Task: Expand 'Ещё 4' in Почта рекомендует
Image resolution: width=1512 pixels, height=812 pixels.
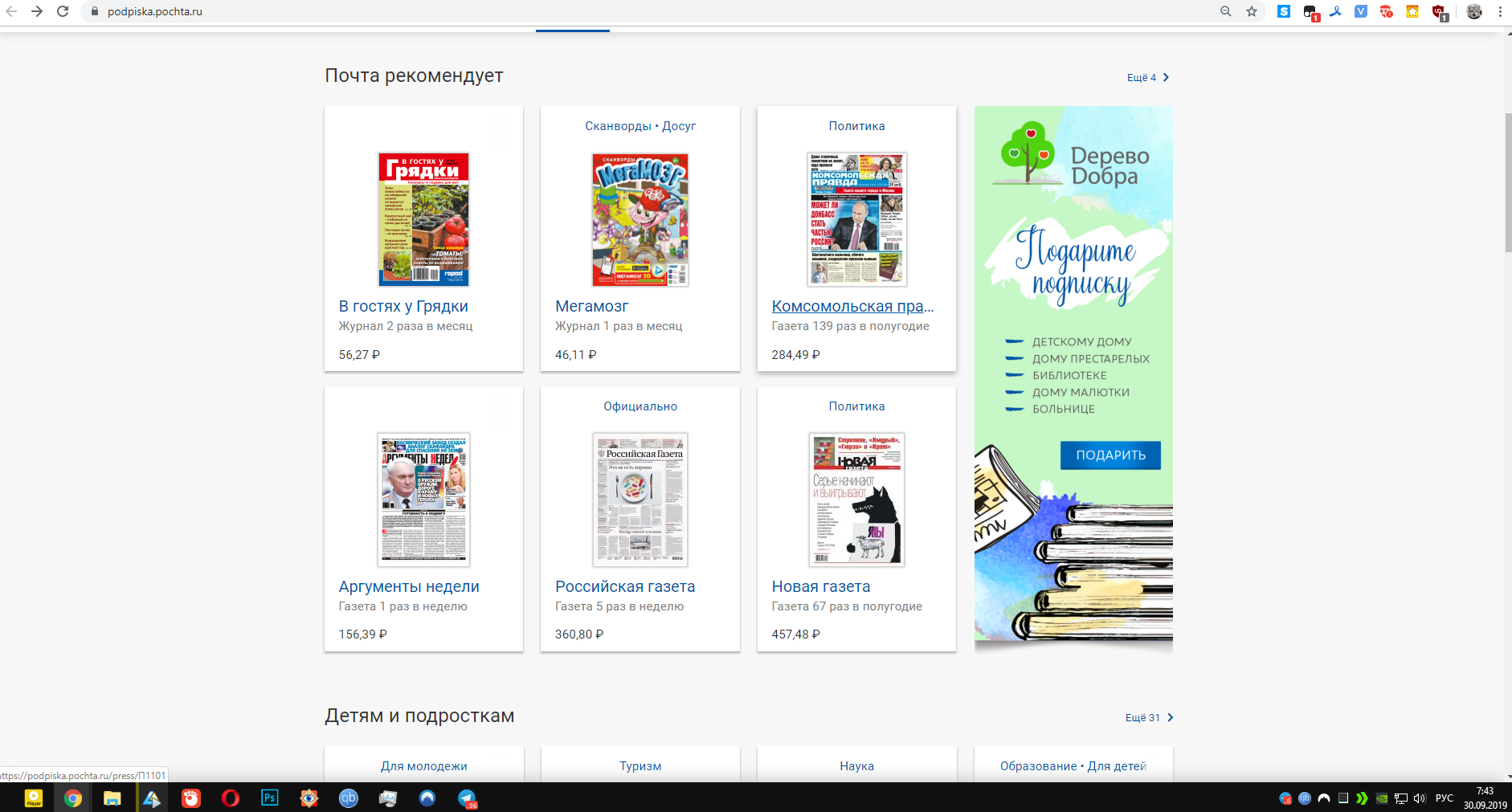Action: coord(1148,77)
